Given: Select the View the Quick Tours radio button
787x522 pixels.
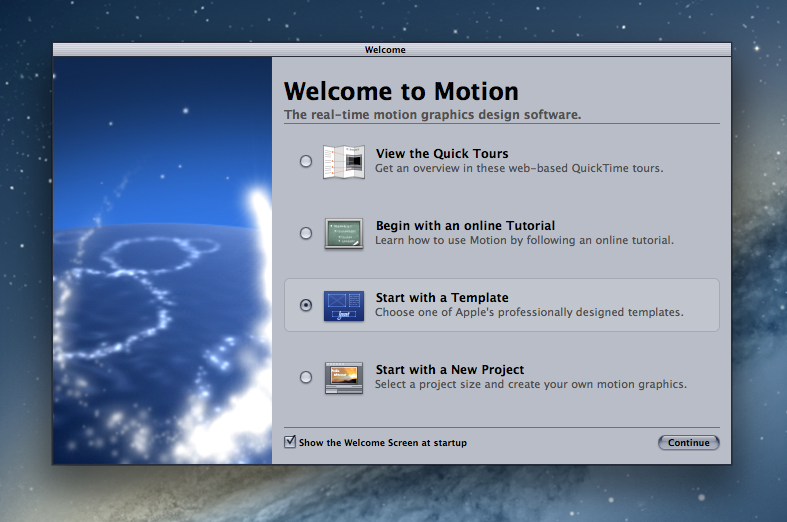Looking at the screenshot, I should coord(306,161).
